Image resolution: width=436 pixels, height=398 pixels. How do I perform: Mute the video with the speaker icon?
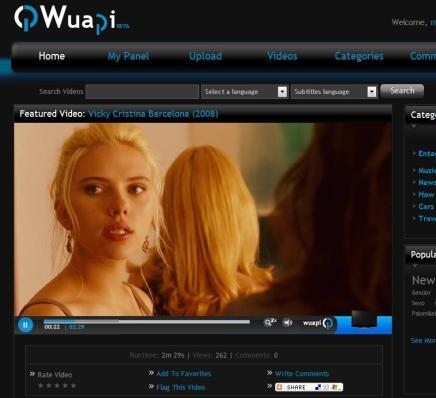[x=288, y=323]
